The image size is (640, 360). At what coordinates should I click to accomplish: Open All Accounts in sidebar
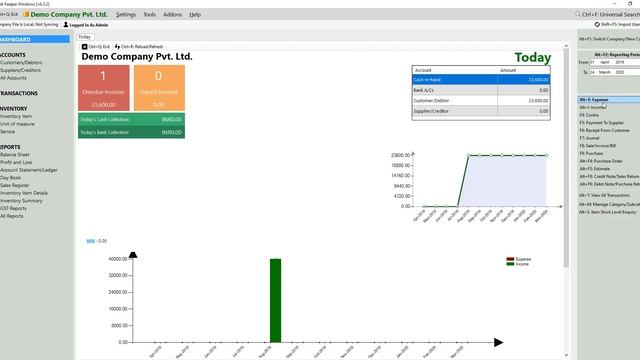(13, 78)
